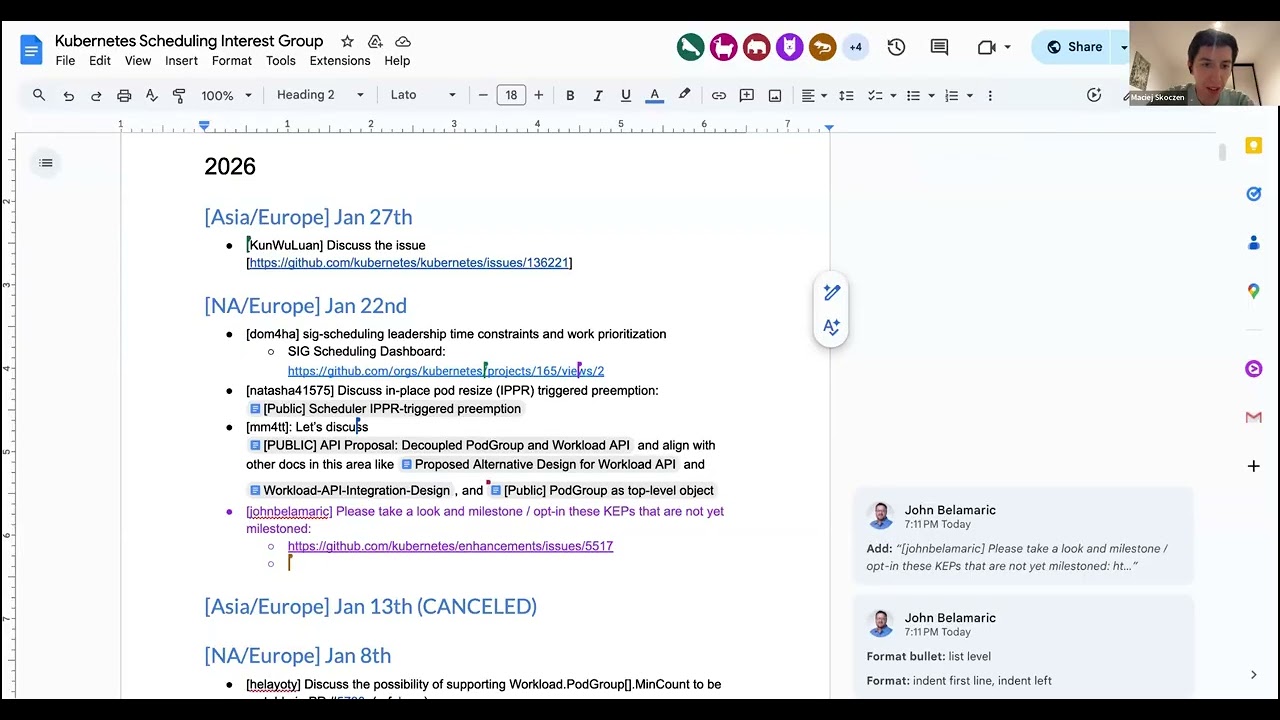Click the green collaborator avatar
The width and height of the screenshot is (1280, 720).
(690, 47)
